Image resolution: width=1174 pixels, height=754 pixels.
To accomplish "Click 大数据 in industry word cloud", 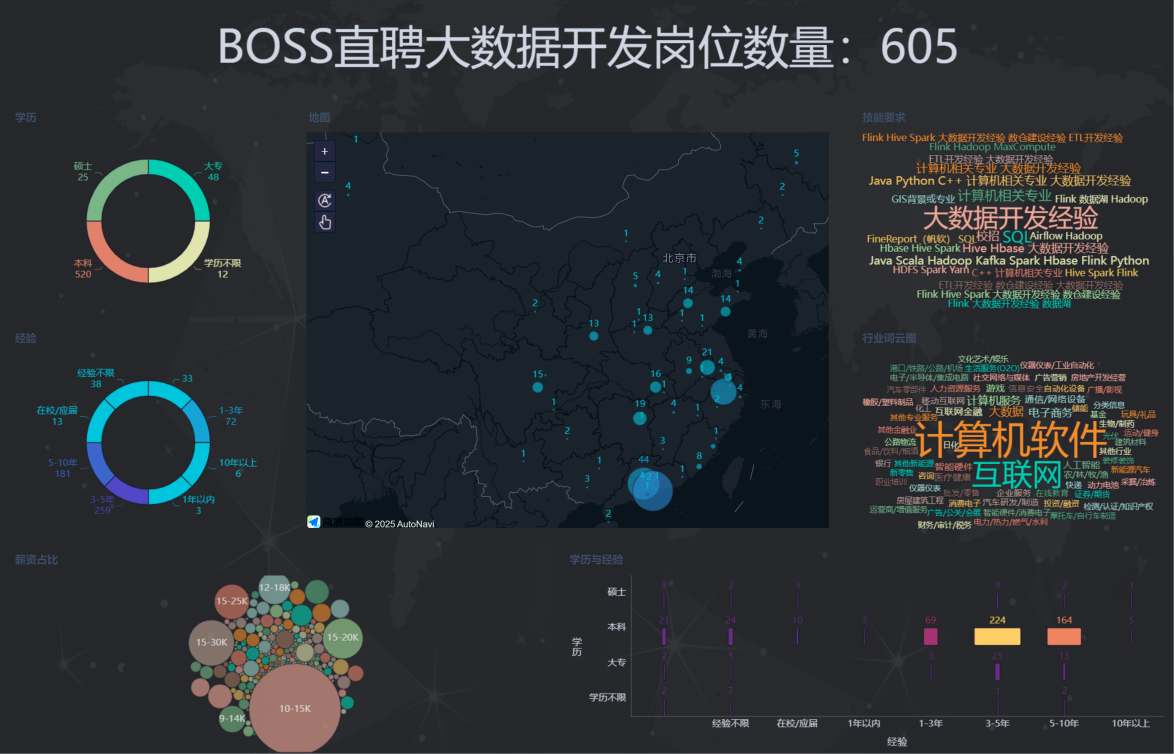I will pyautogui.click(x=1006, y=412).
